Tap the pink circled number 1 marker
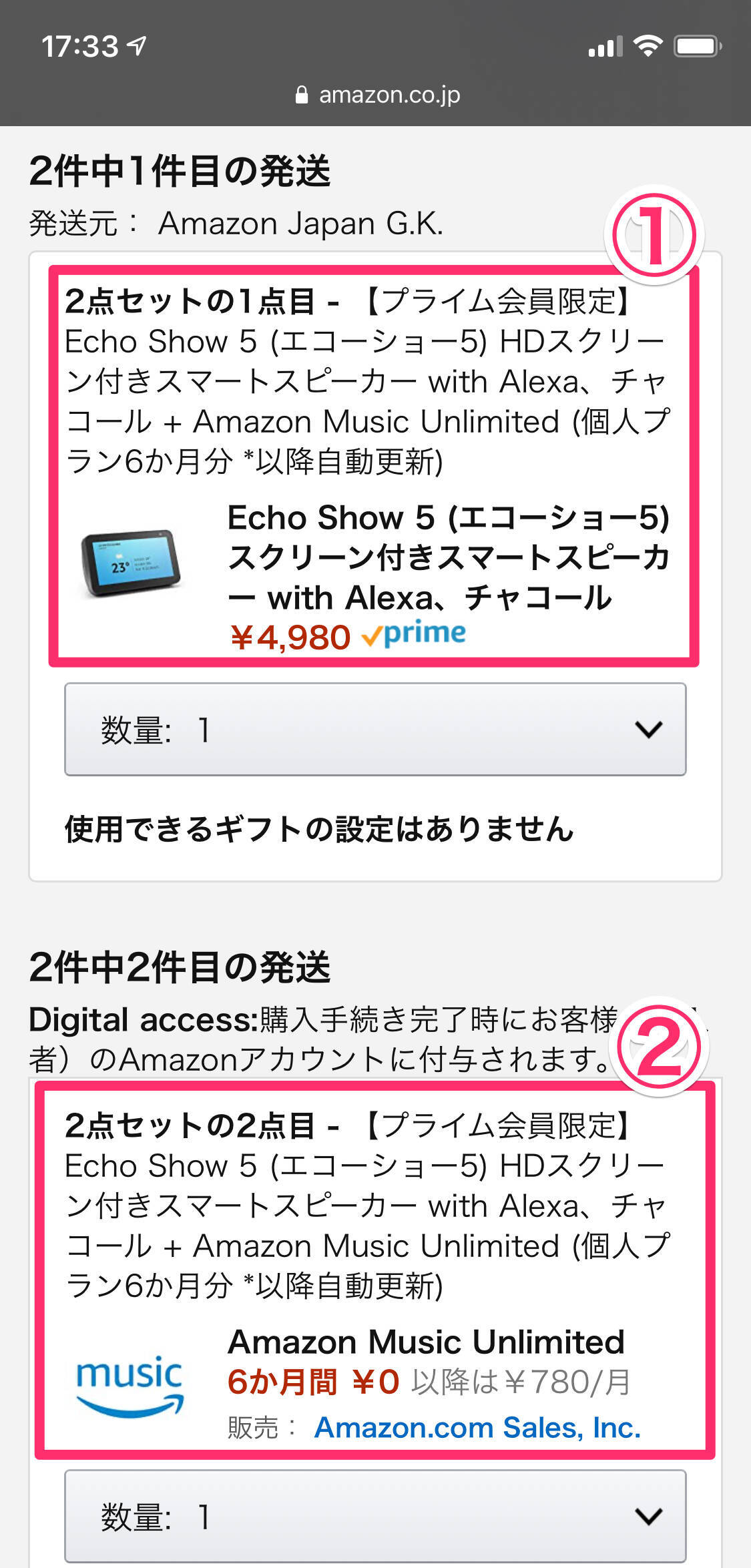Image resolution: width=751 pixels, height=1568 pixels. coord(654,235)
